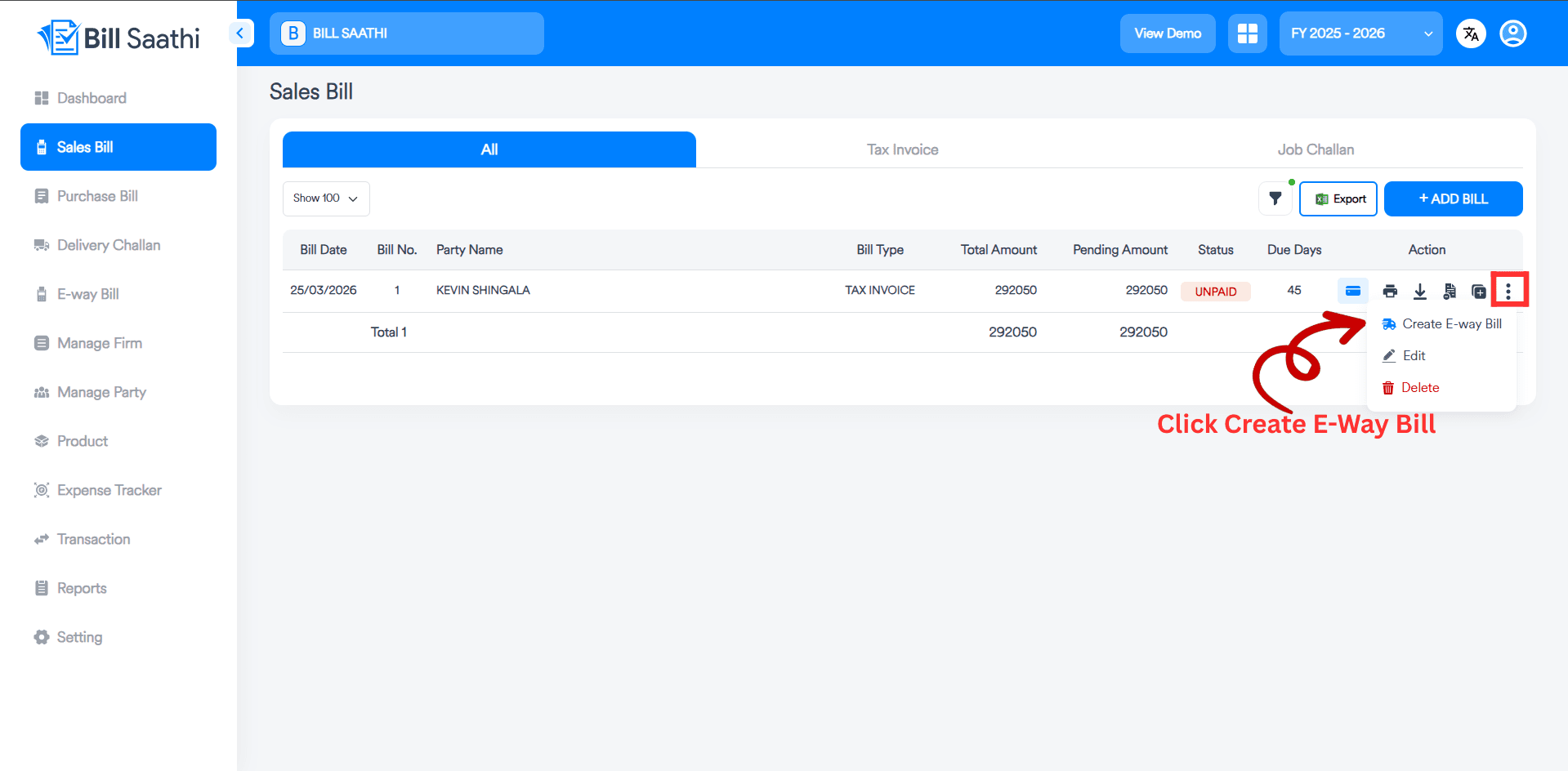Click the language translate icon
Viewport: 1568px width, 771px height.
[1471, 33]
